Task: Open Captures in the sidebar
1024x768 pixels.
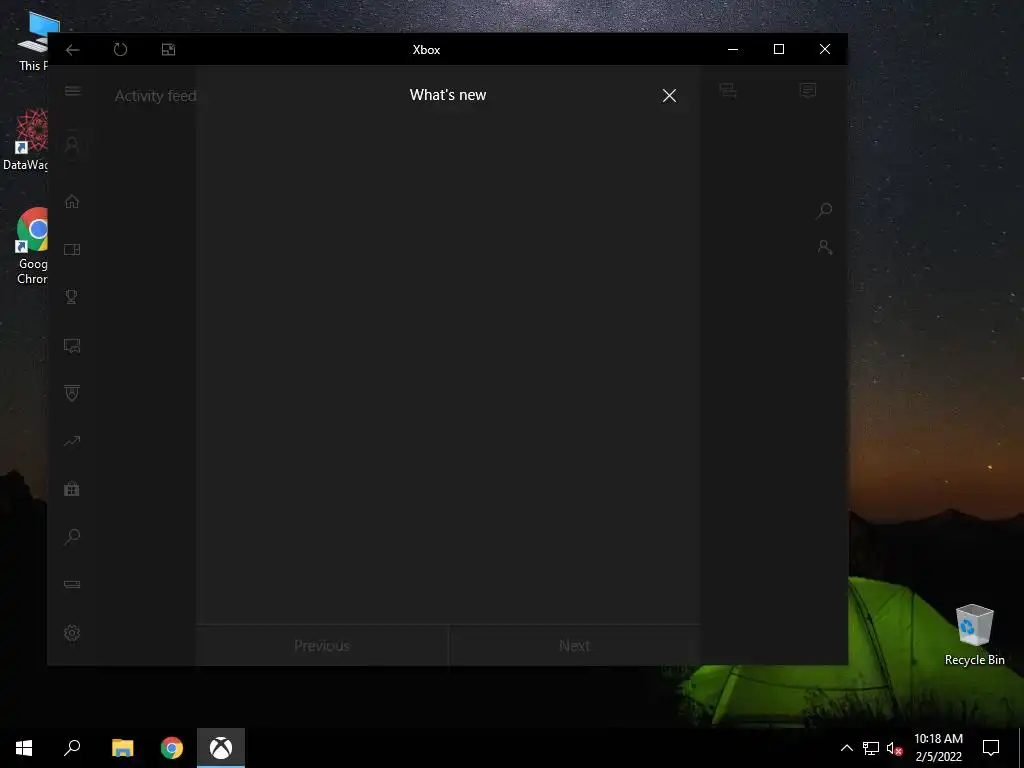Action: coord(72,345)
